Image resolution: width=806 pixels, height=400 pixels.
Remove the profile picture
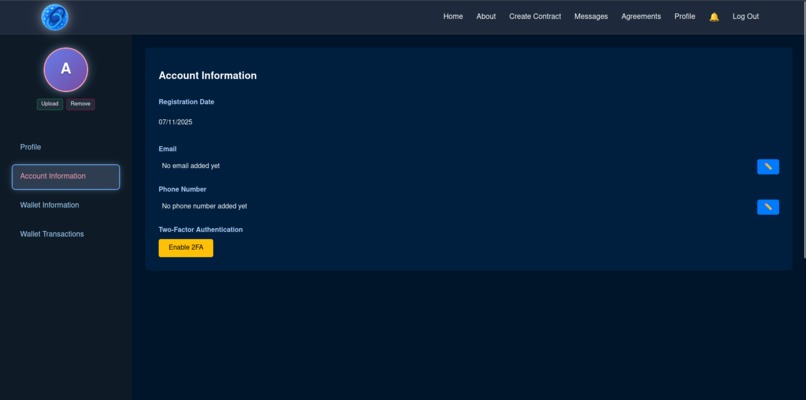point(80,104)
